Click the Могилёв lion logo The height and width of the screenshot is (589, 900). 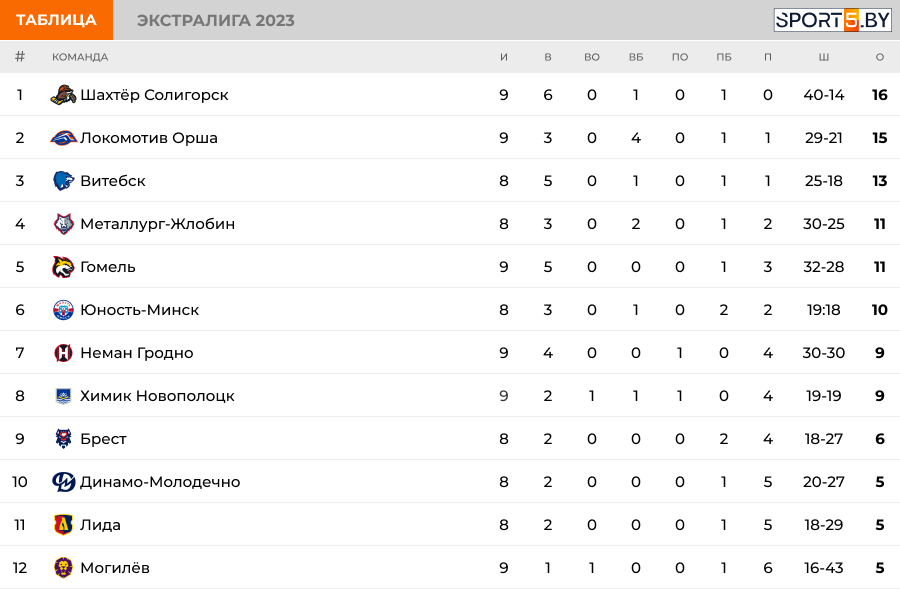click(x=63, y=568)
